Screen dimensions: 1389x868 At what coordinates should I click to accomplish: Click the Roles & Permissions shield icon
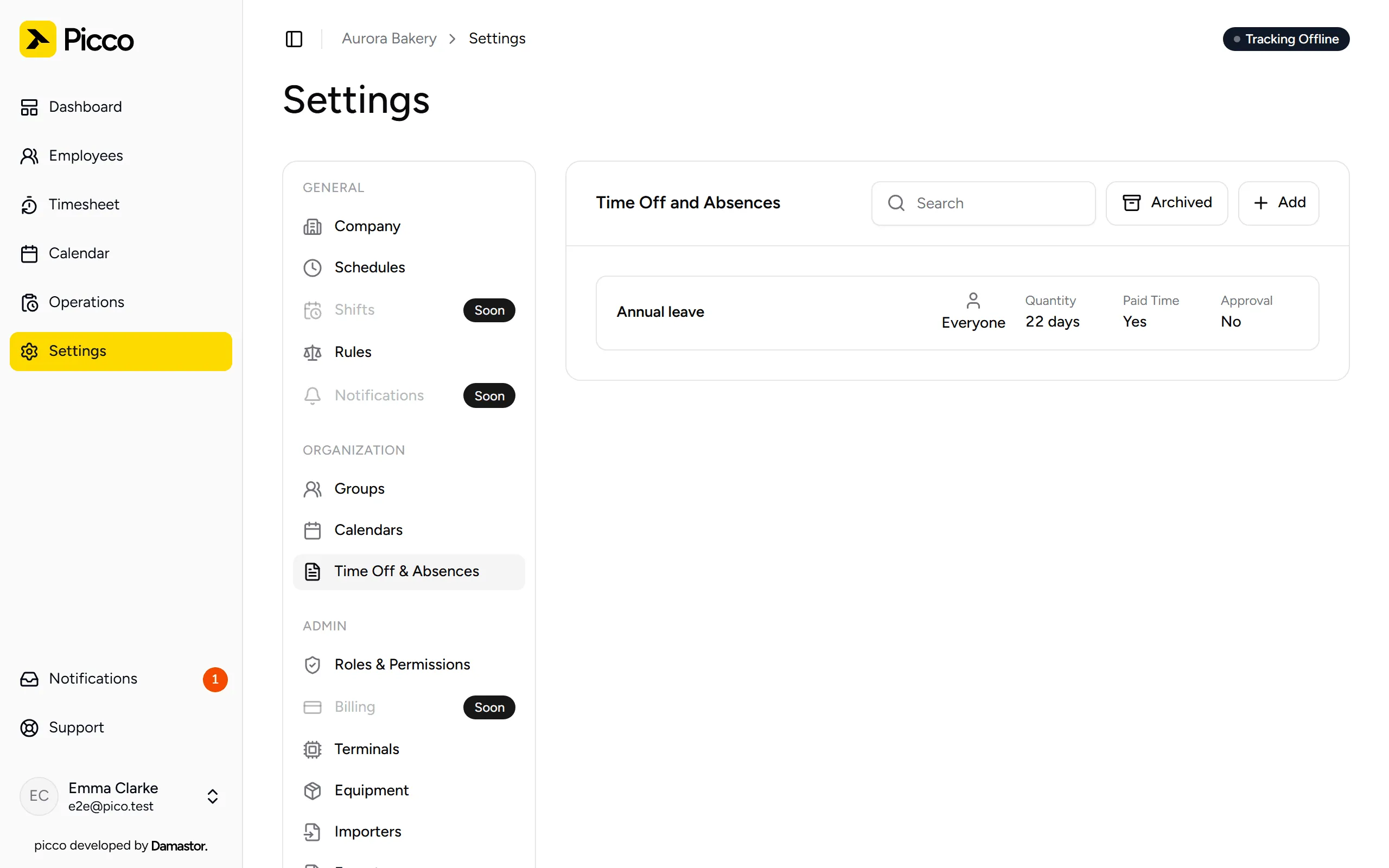312,665
